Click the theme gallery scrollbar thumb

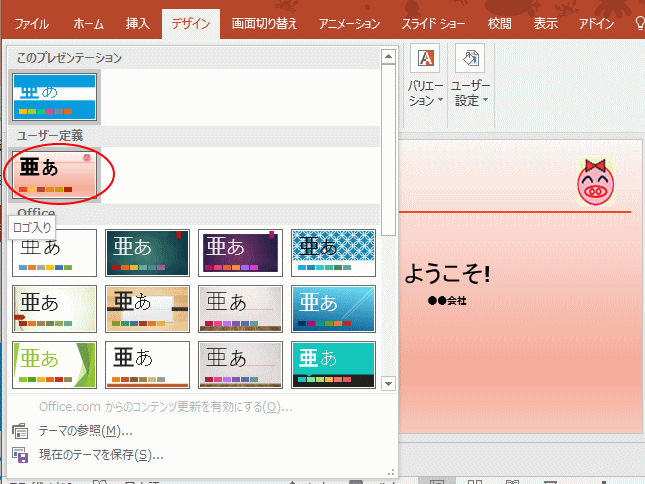coord(388,150)
